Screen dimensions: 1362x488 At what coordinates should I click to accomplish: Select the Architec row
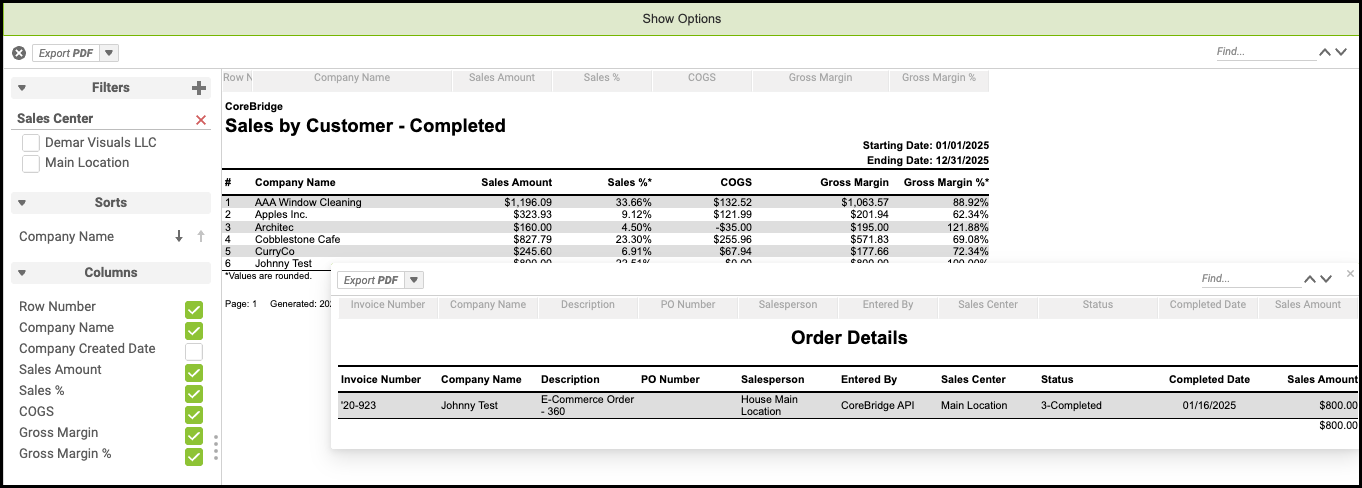point(605,227)
